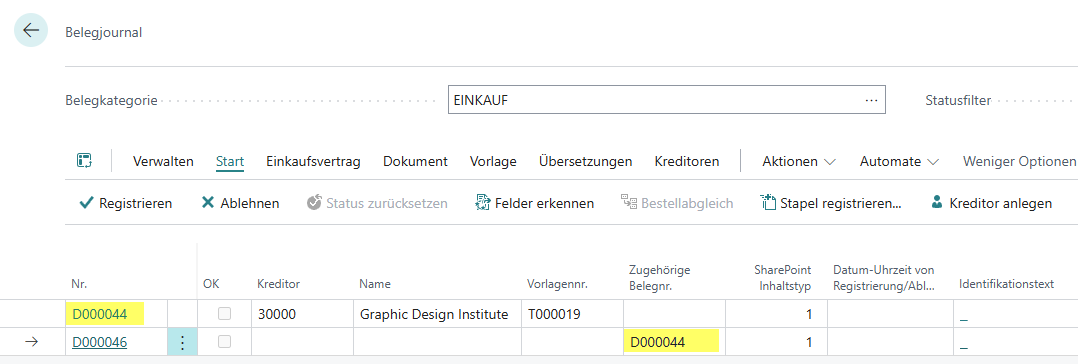Viewport: 1078px width, 364px height.
Task: Expand the Automate dropdown menu
Action: pos(899,162)
